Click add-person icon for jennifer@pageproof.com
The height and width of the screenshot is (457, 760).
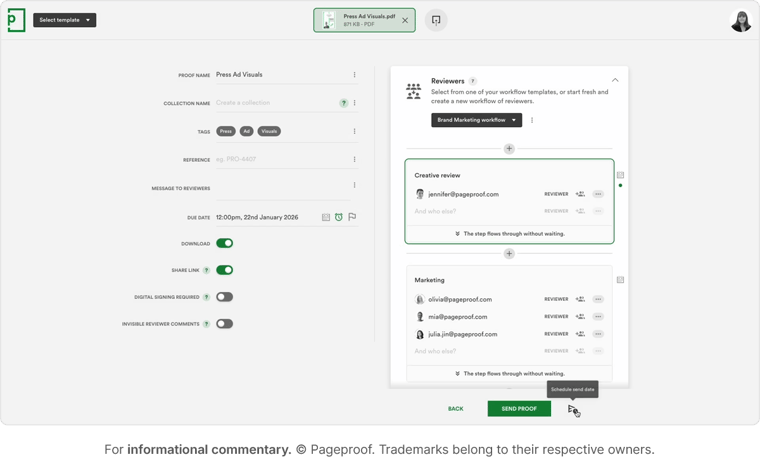point(580,194)
